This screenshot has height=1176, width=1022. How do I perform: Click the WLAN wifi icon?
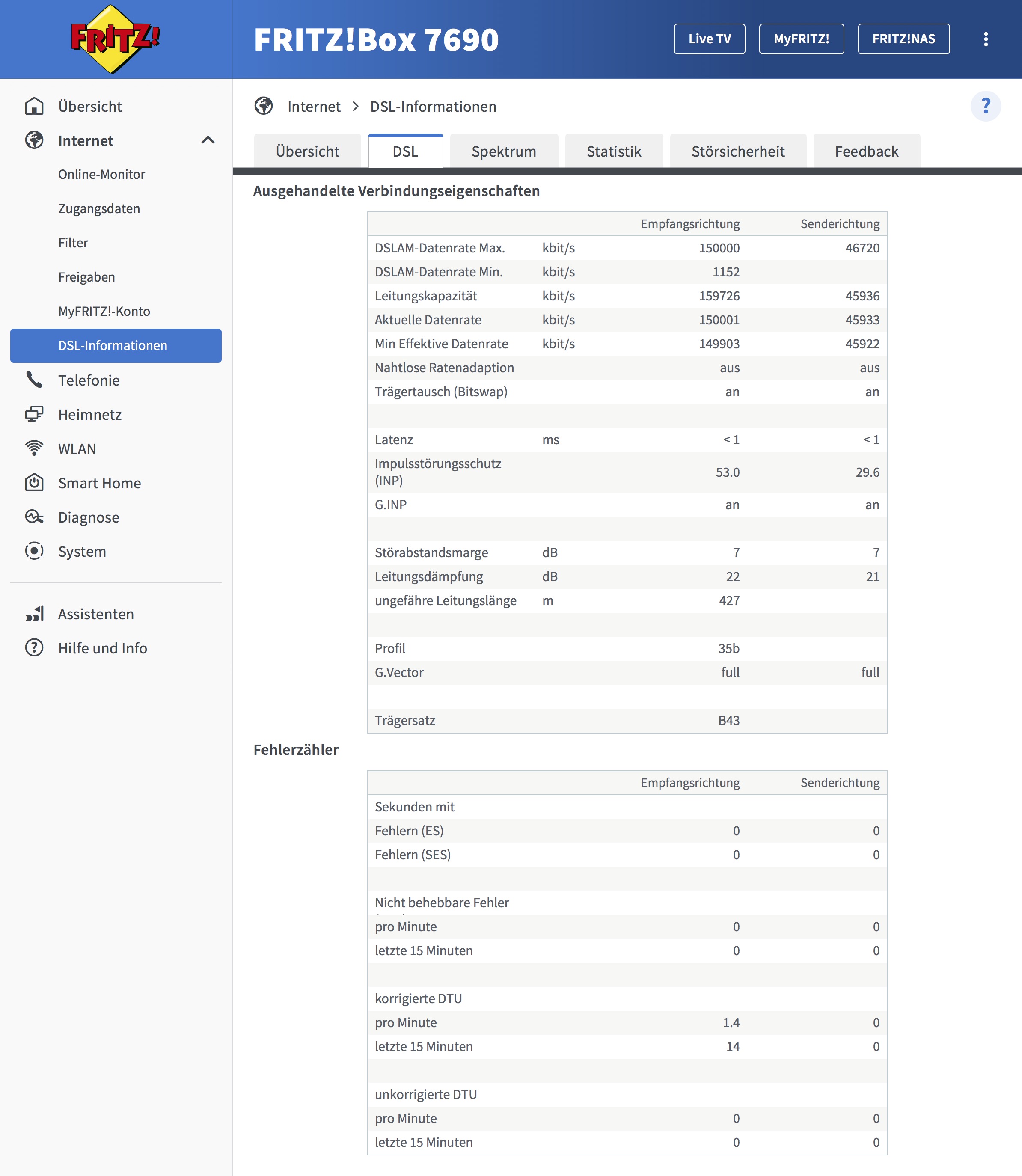pyautogui.click(x=34, y=448)
